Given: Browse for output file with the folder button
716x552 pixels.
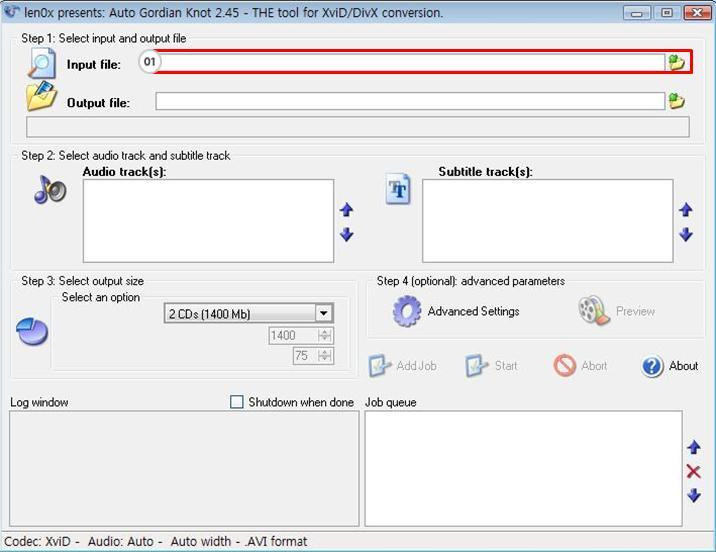Looking at the screenshot, I should tap(676, 100).
